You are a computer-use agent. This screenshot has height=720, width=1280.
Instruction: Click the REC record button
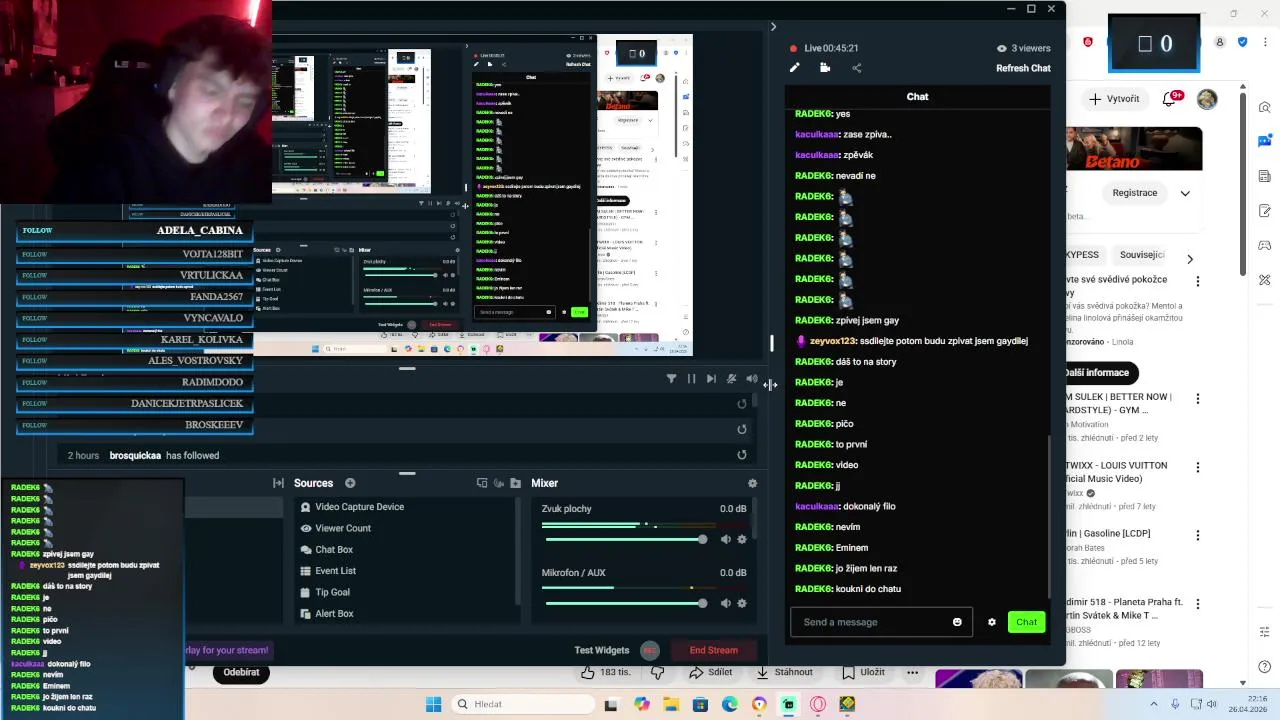click(x=650, y=650)
